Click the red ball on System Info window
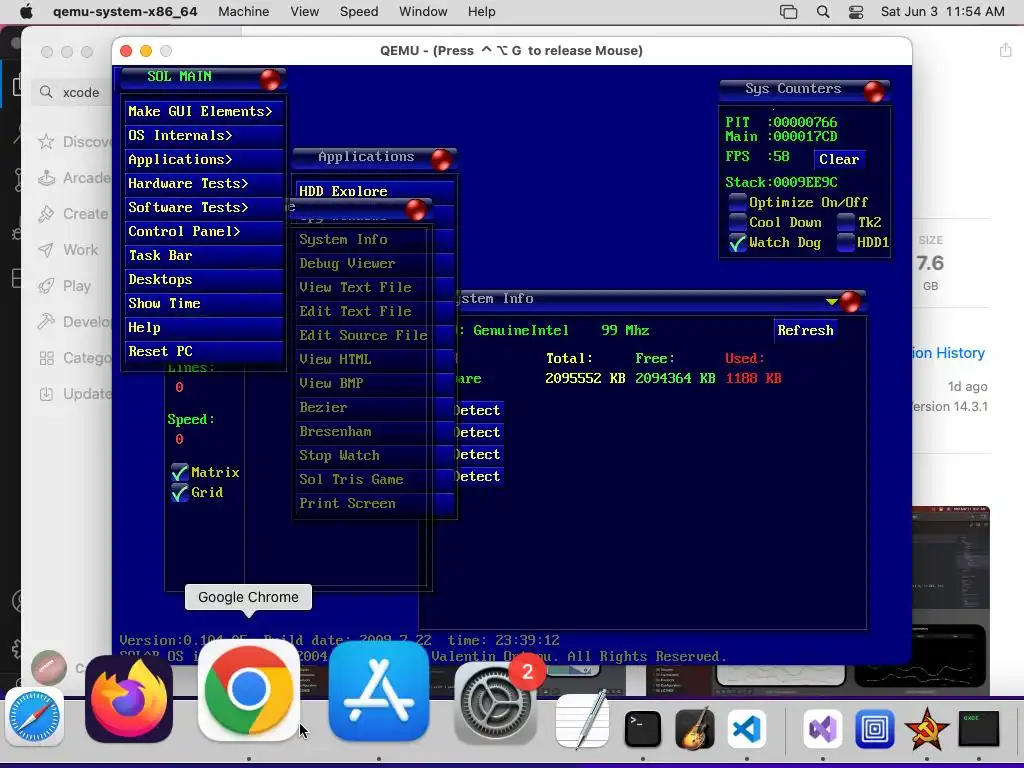This screenshot has width=1024, height=768. pos(850,302)
